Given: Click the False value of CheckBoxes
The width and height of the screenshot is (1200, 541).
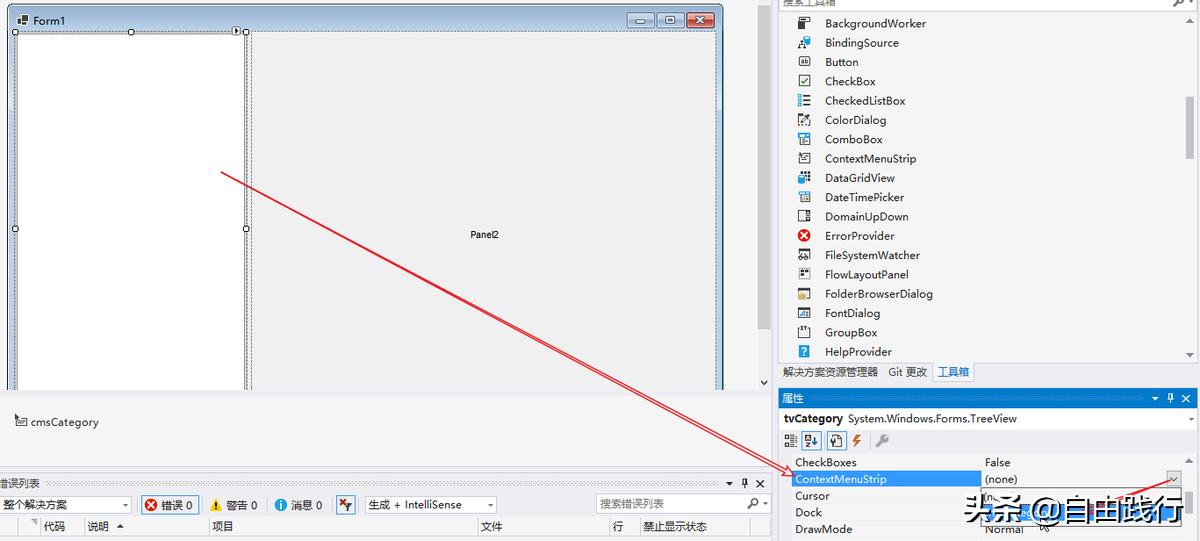Looking at the screenshot, I should click(x=997, y=463).
